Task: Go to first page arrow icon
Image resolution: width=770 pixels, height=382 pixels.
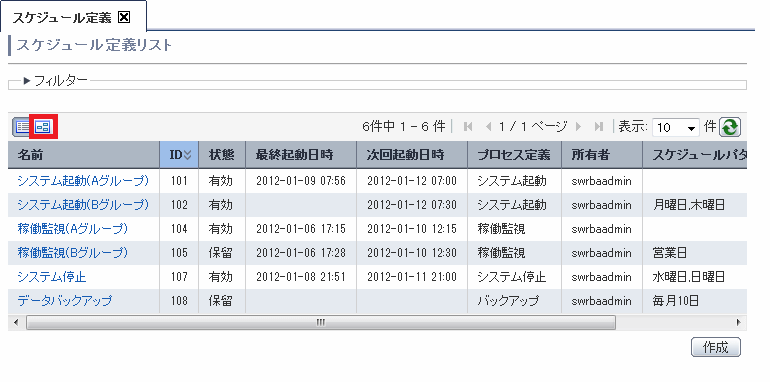Action: coord(468,127)
